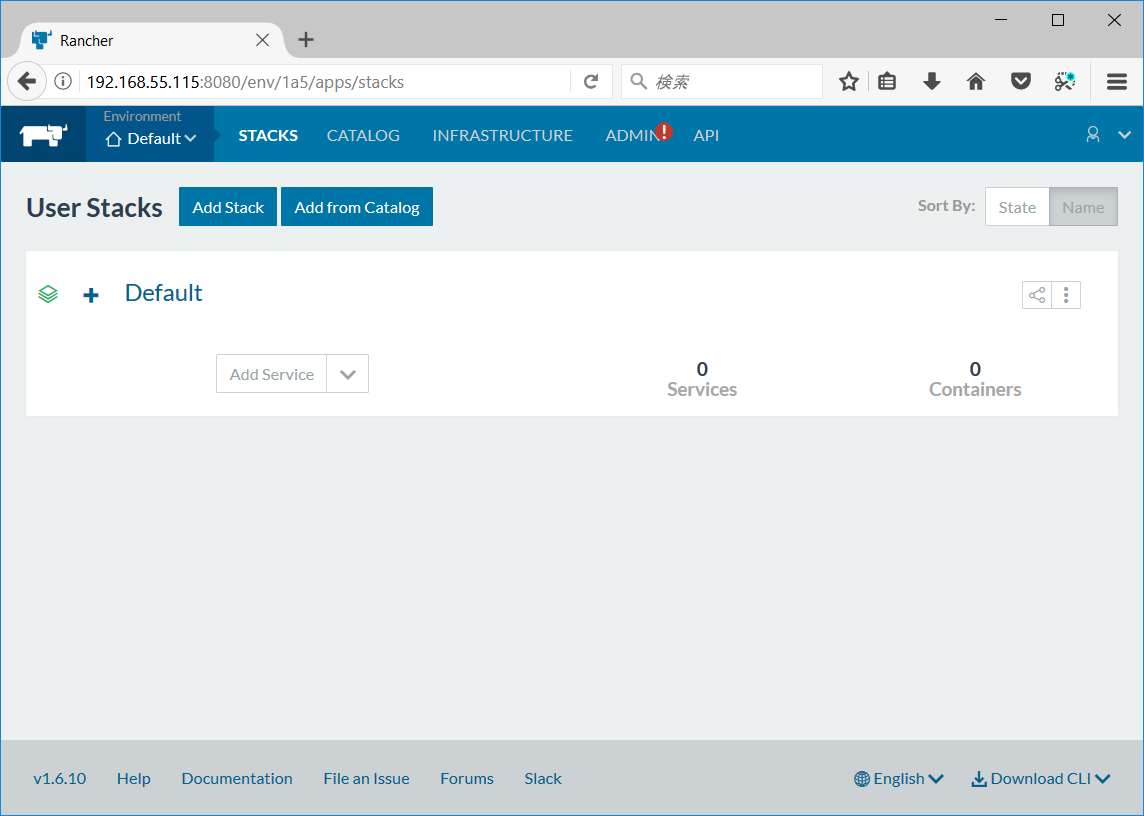
Task: Click the Add Service button
Action: coord(271,374)
